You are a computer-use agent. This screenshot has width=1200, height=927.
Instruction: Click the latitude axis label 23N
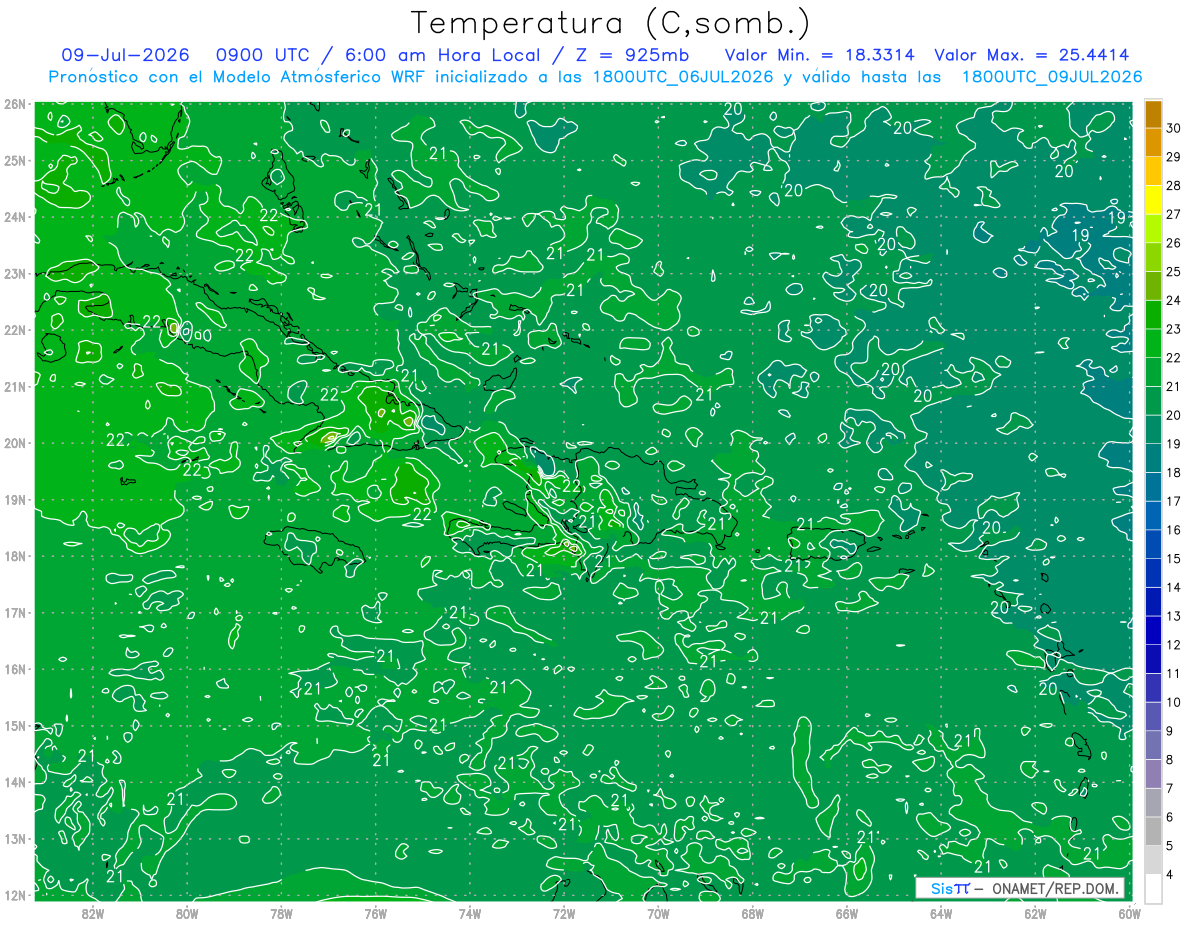coord(15,273)
